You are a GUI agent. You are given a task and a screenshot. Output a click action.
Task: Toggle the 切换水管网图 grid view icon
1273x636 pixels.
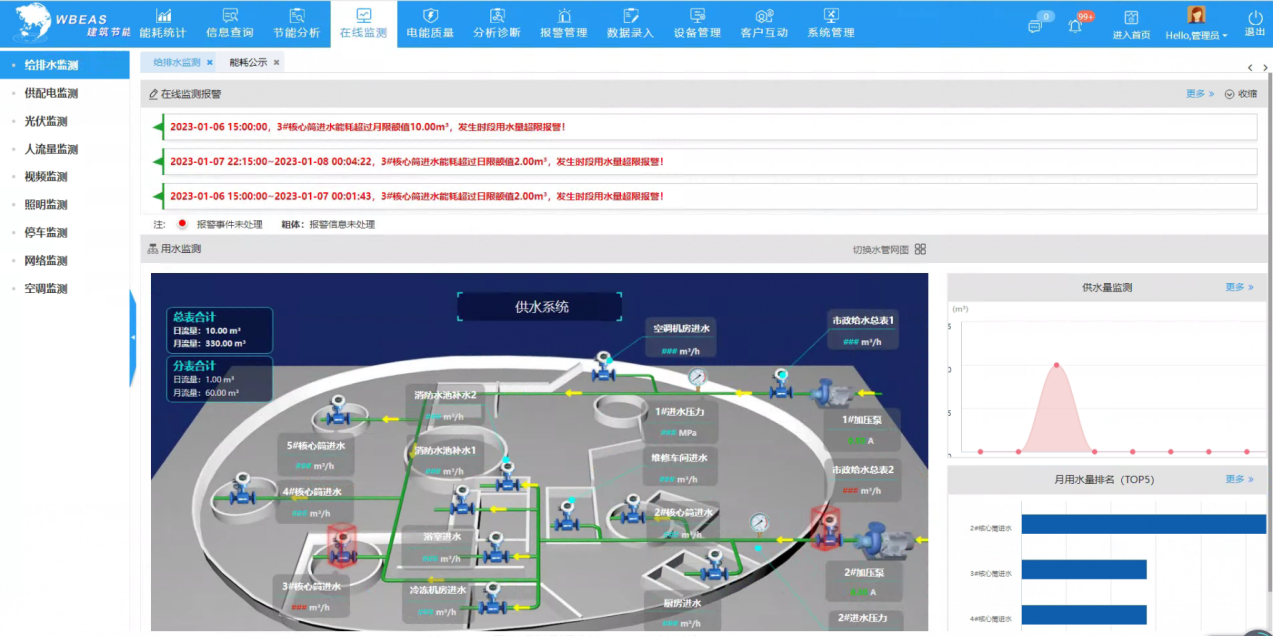(920, 249)
